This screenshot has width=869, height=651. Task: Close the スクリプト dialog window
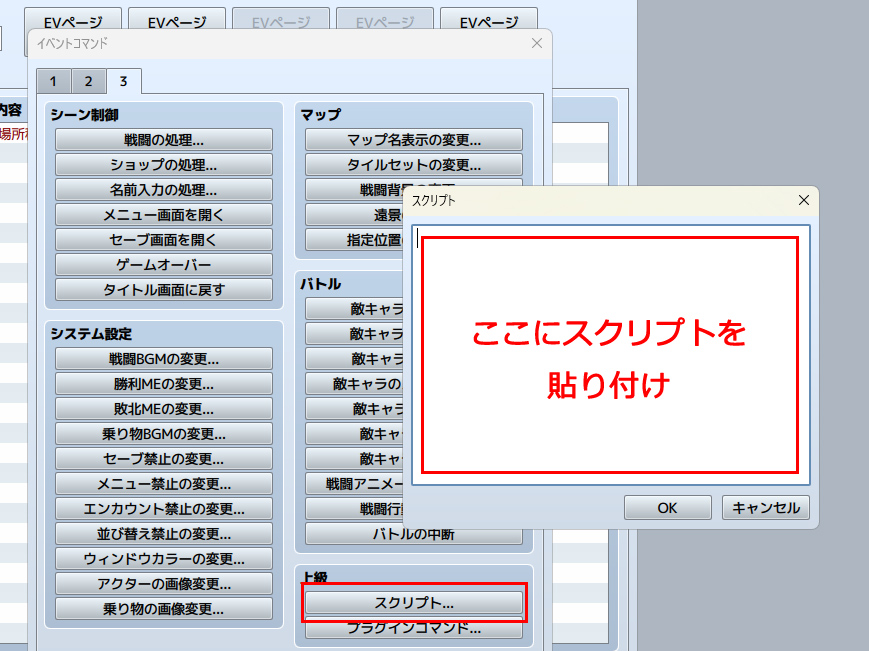click(x=803, y=200)
